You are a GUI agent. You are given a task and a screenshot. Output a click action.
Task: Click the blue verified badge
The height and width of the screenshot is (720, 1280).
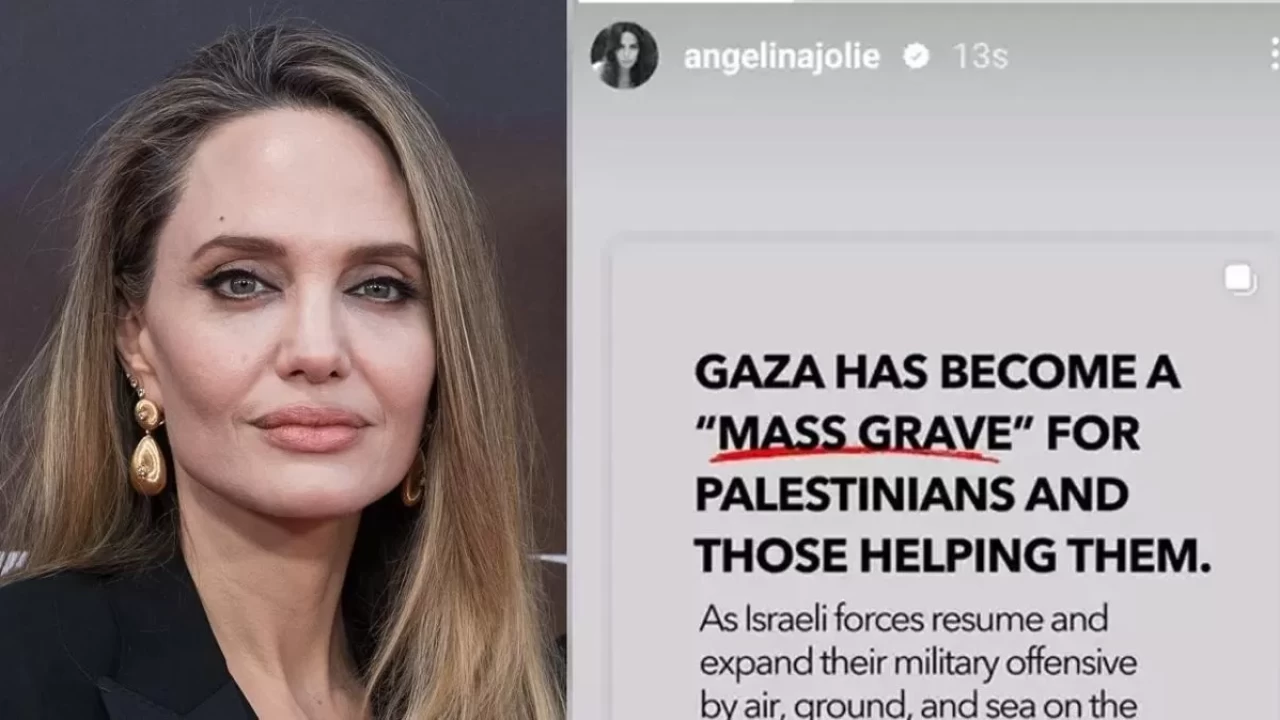916,57
